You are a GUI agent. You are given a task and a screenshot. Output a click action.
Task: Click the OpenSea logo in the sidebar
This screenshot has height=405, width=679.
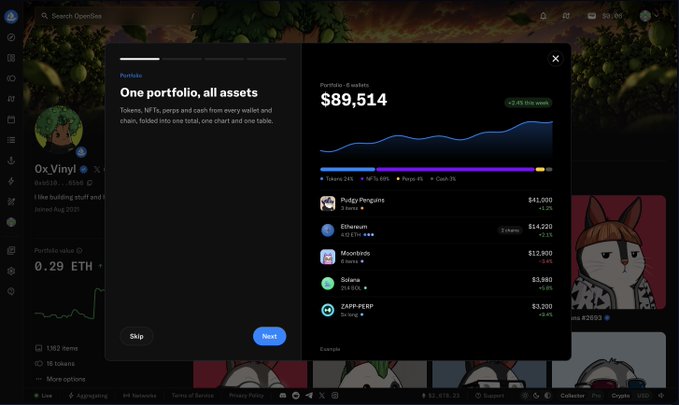[11, 16]
